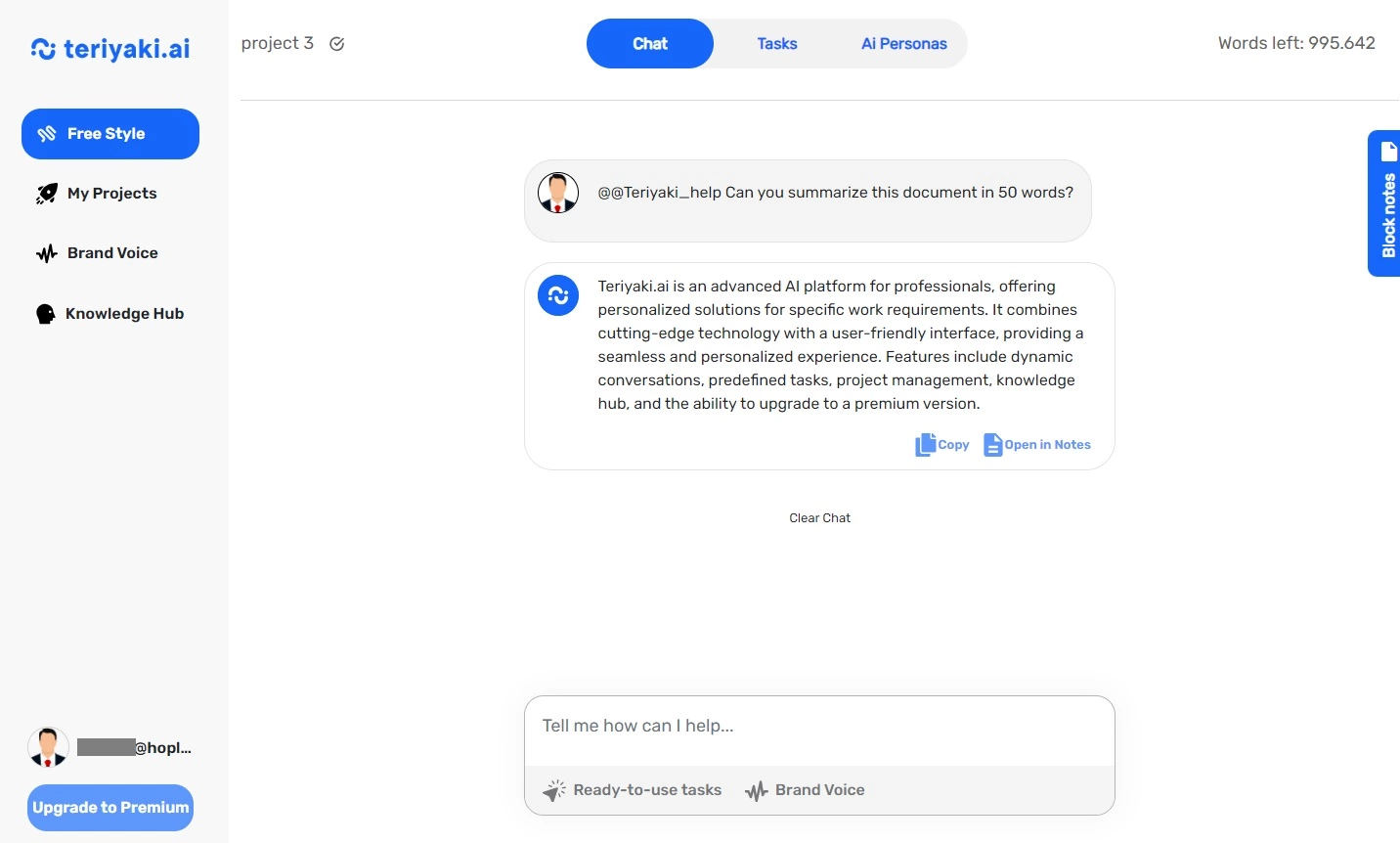Screen dimensions: 1400x843
Task: Go to My Projects
Action: [x=110, y=194]
